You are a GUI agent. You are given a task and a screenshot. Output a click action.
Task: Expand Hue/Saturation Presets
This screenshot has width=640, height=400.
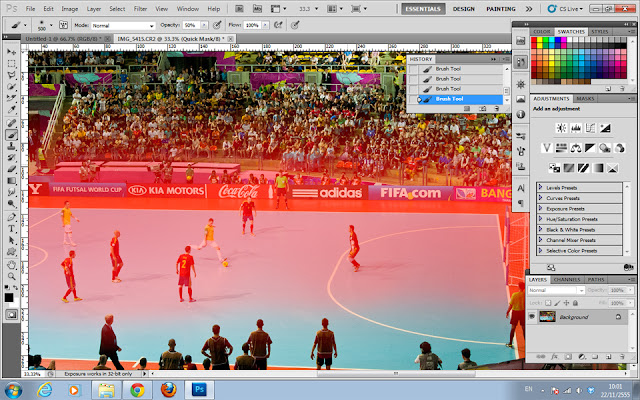point(540,219)
